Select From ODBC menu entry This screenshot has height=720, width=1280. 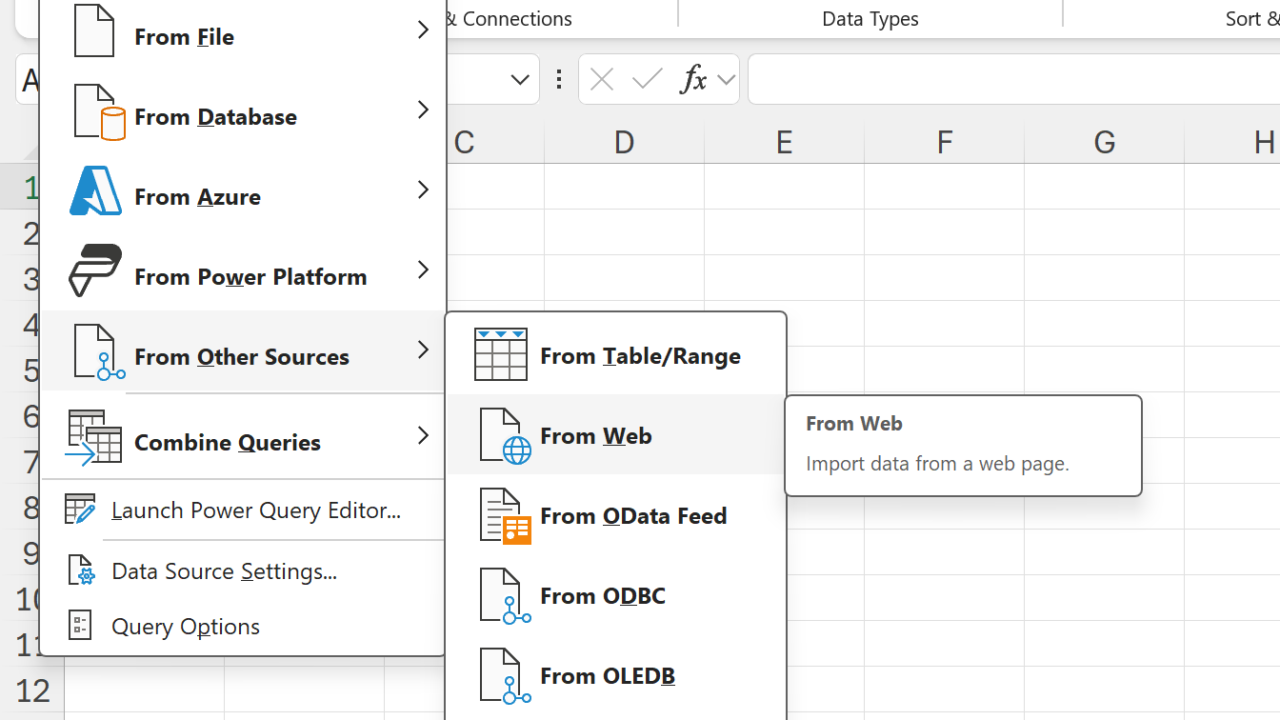[x=602, y=596]
